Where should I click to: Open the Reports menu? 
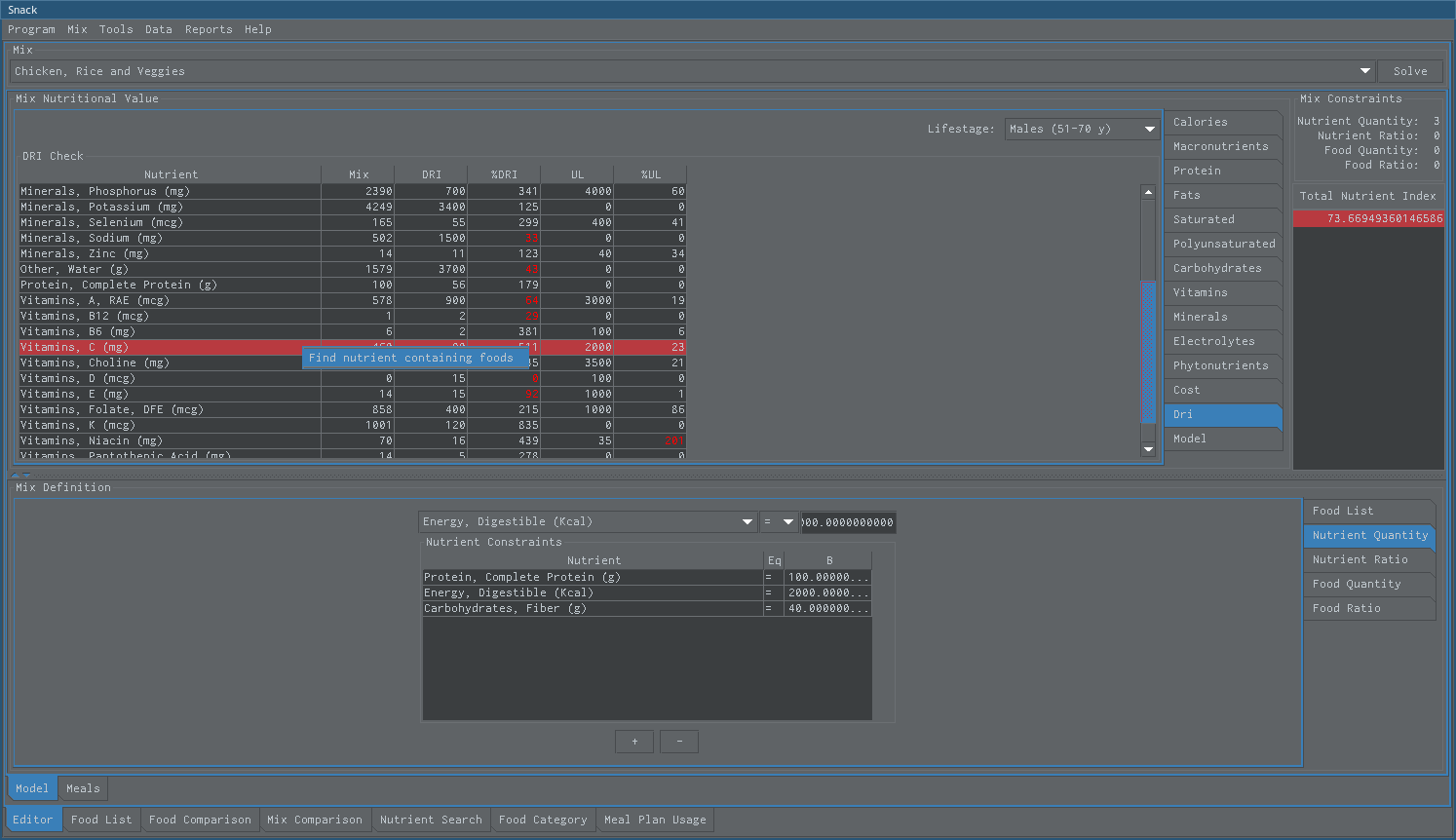(209, 29)
